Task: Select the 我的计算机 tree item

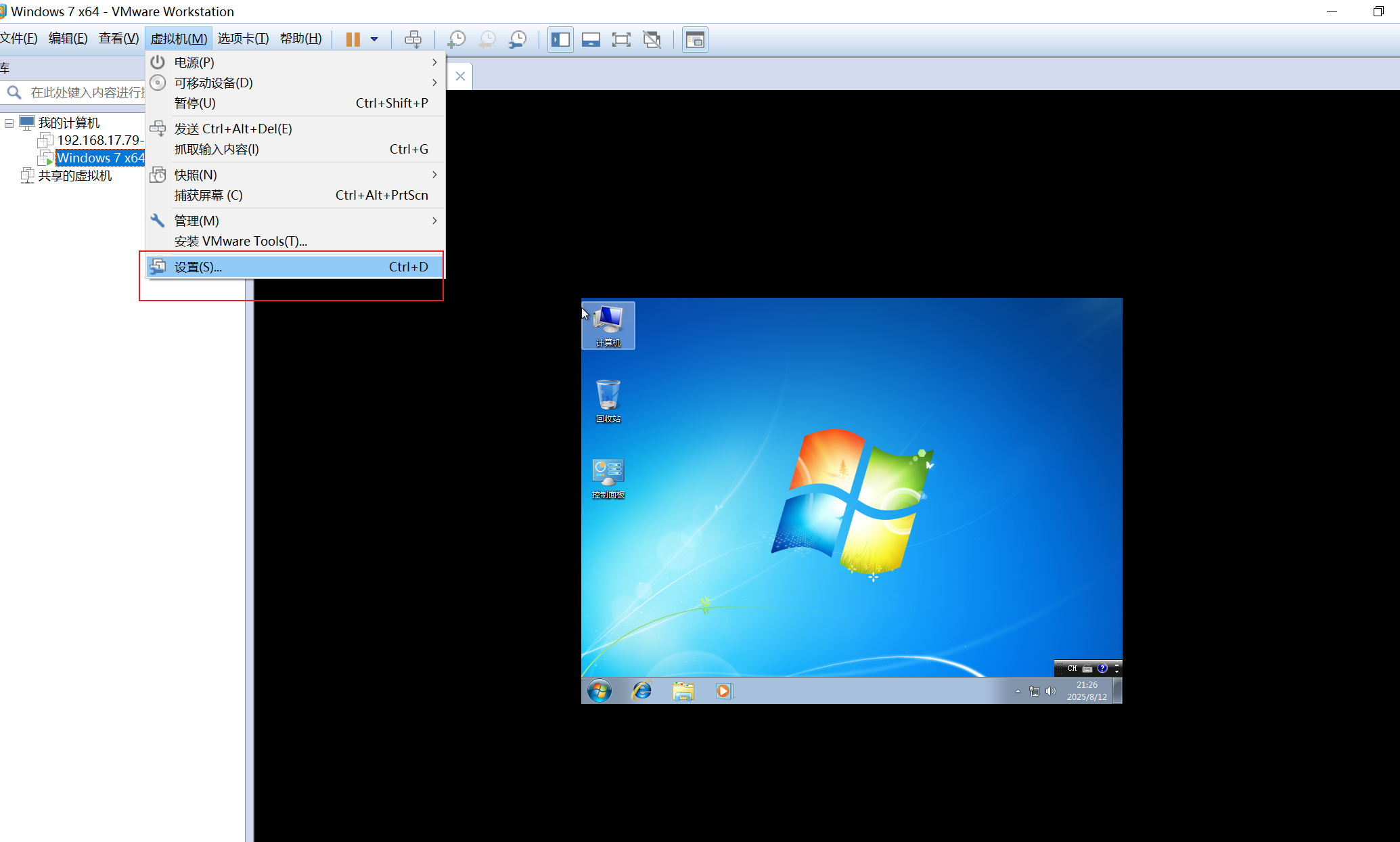Action: (68, 123)
